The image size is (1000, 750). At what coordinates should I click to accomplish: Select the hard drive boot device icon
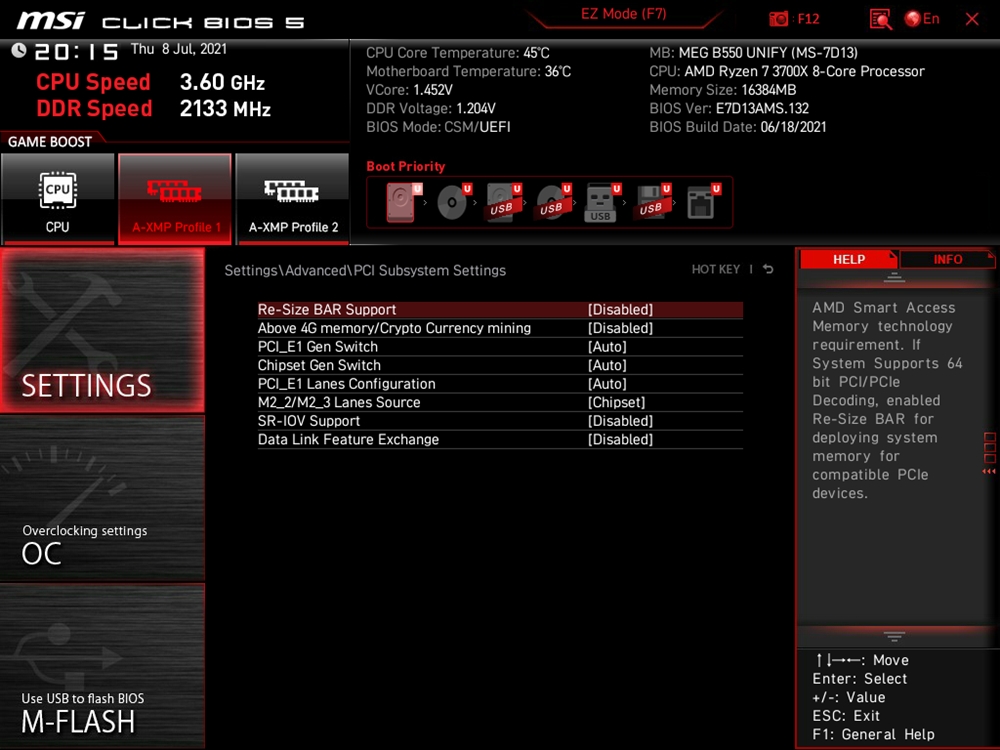click(x=402, y=203)
